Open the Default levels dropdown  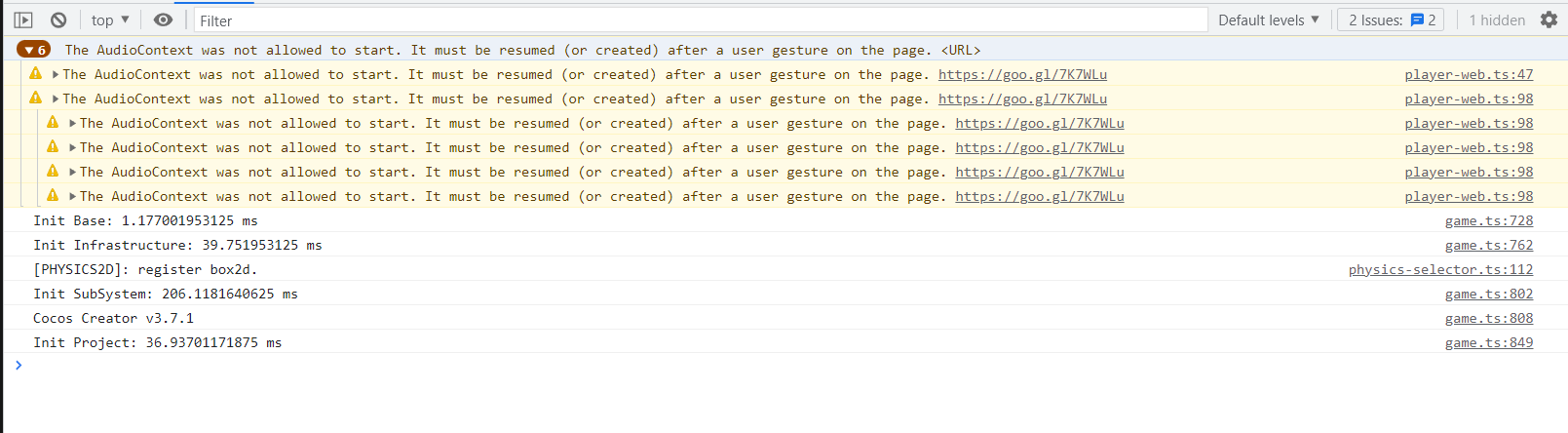click(x=1268, y=20)
